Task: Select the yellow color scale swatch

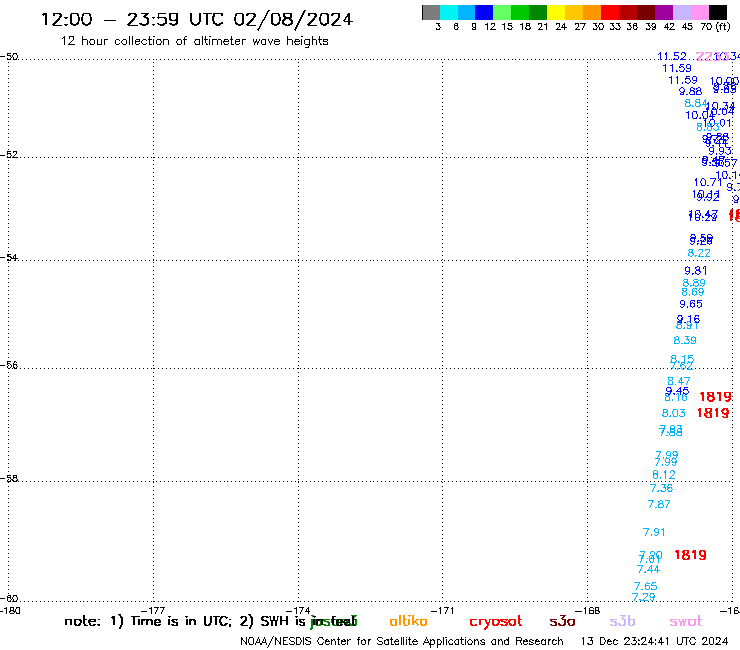Action: tap(556, 12)
